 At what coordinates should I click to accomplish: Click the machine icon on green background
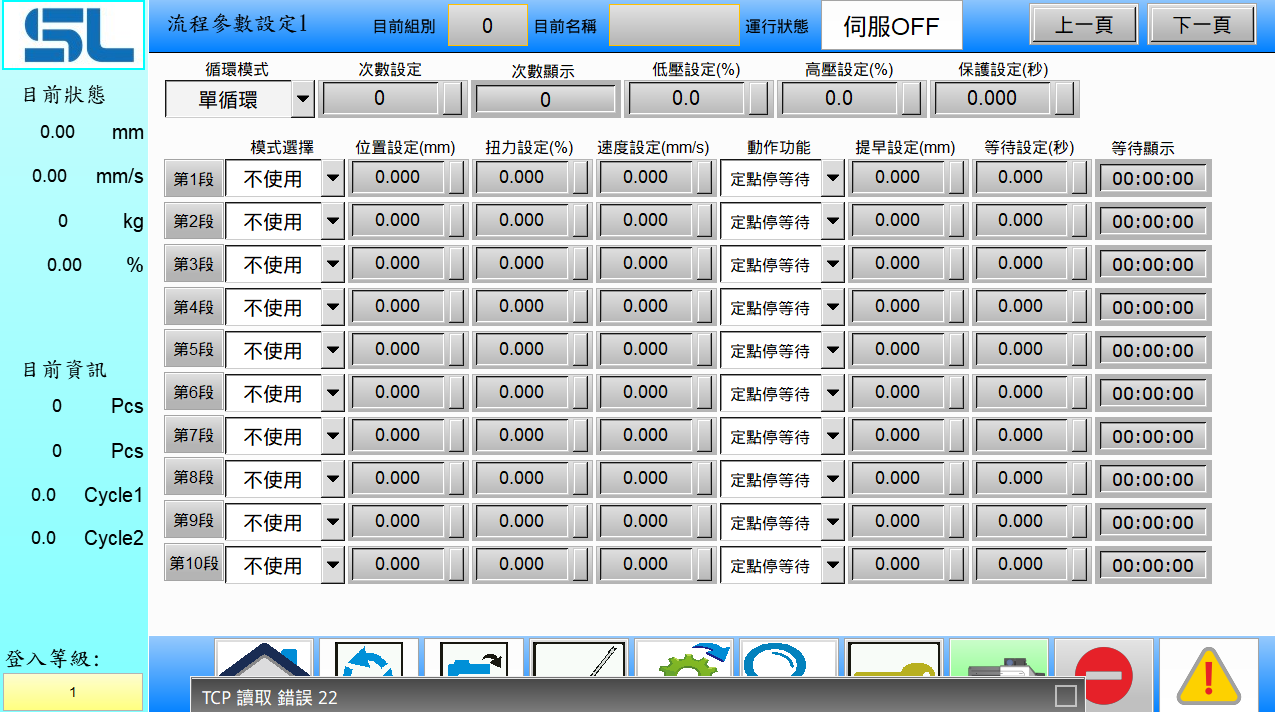[999, 658]
